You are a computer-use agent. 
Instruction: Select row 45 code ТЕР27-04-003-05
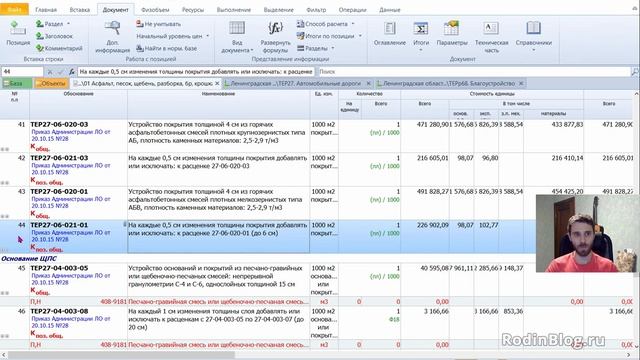tap(59, 268)
